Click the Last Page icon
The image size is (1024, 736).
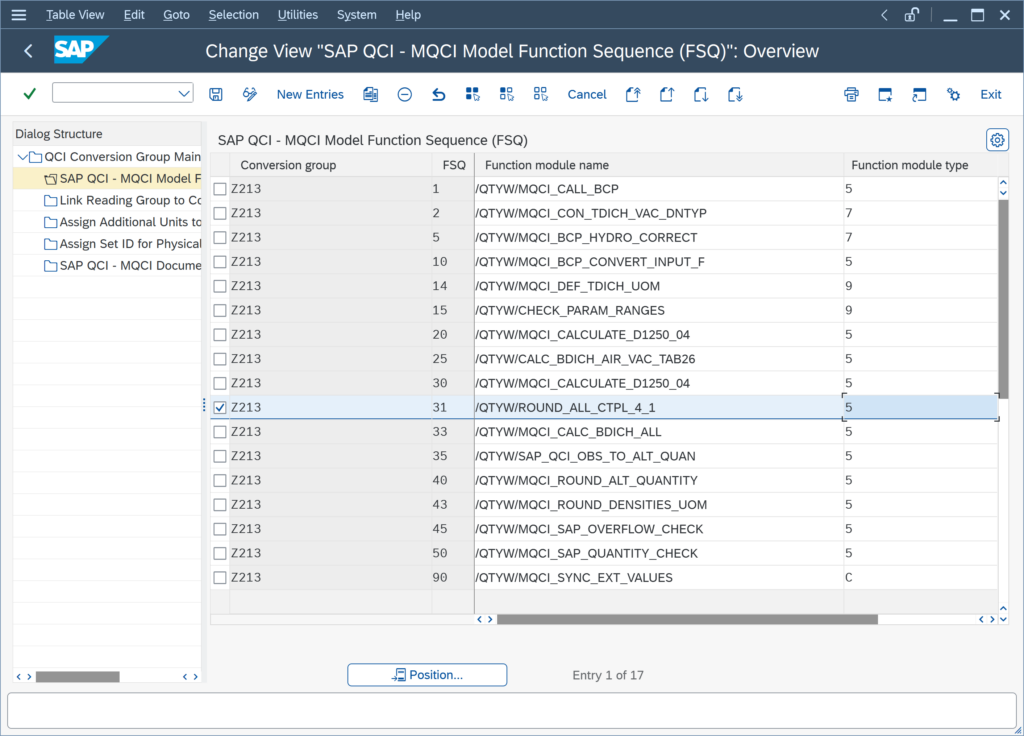coord(735,94)
